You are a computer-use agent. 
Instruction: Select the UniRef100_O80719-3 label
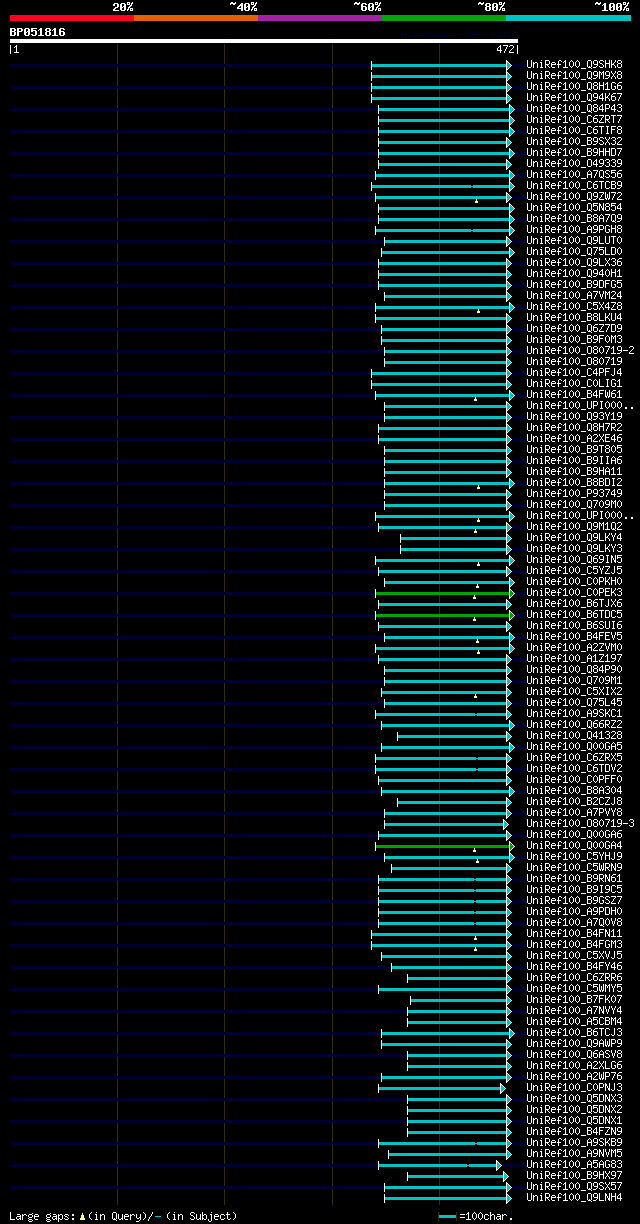click(580, 823)
